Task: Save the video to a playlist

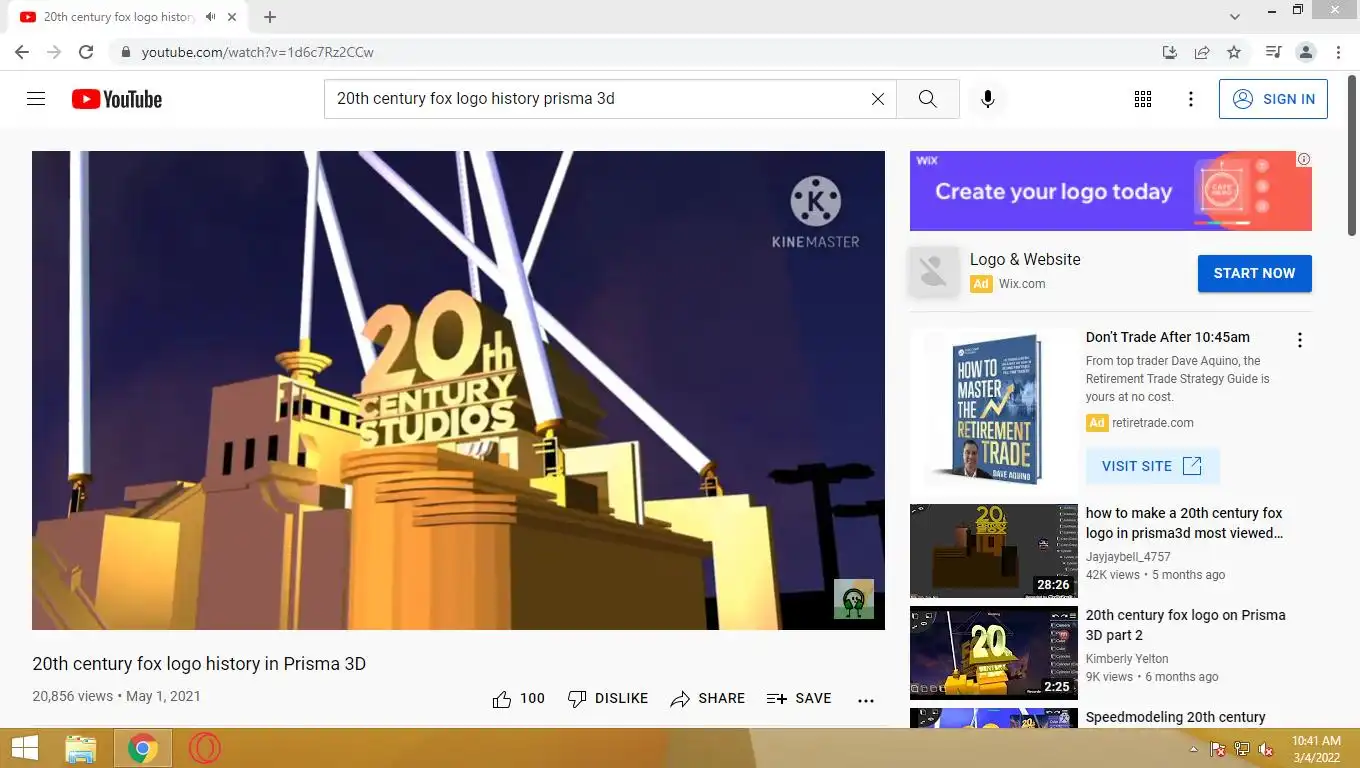Action: 799,699
